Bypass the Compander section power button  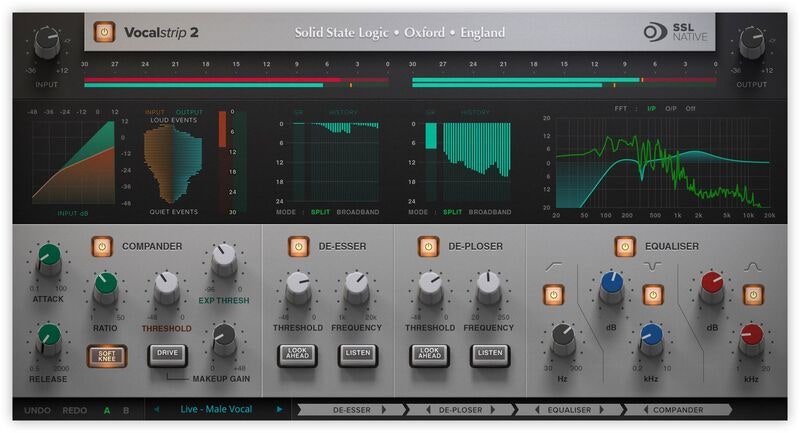point(101,245)
